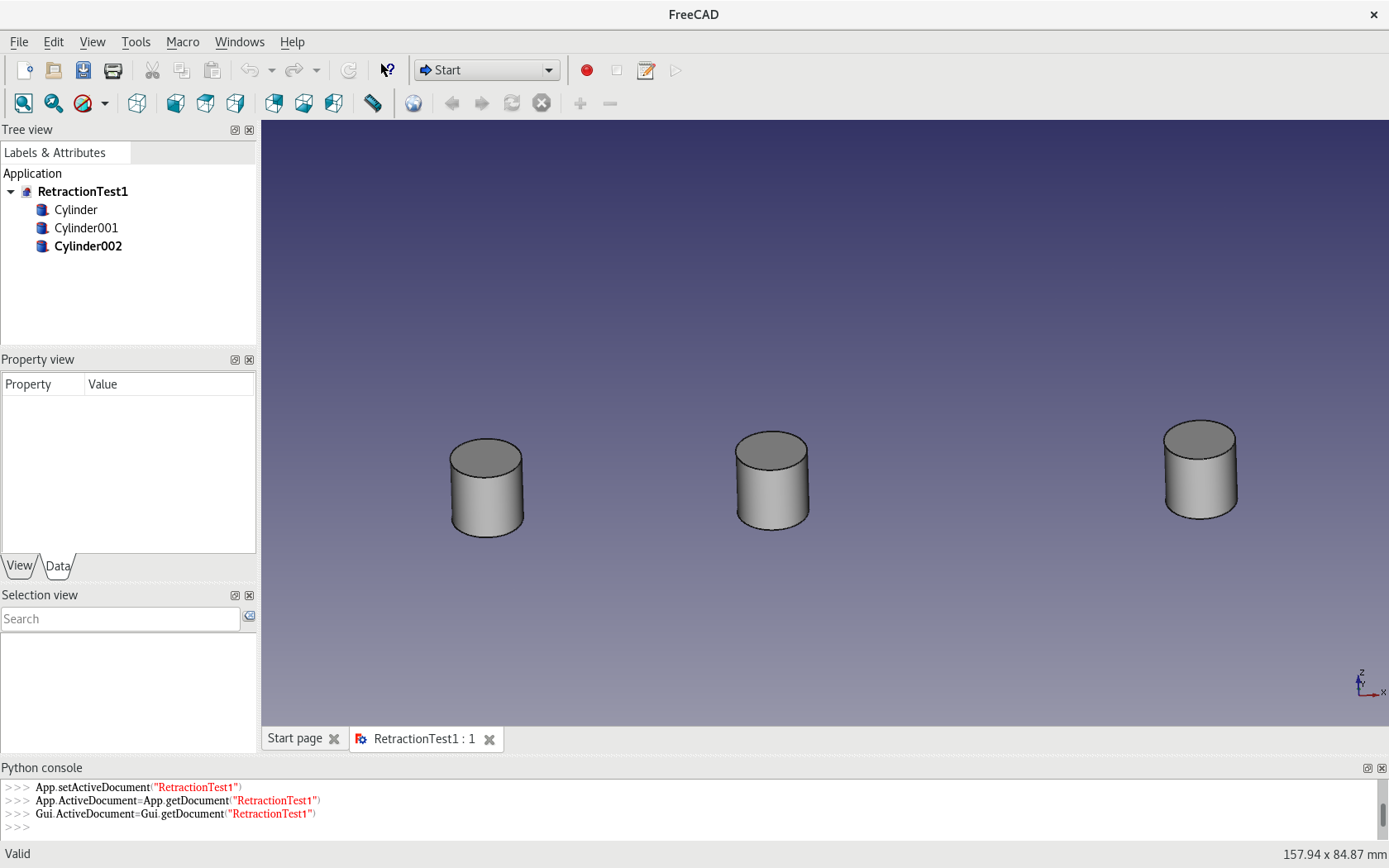The height and width of the screenshot is (868, 1389).
Task: Click the Copy icon
Action: pyautogui.click(x=182, y=70)
